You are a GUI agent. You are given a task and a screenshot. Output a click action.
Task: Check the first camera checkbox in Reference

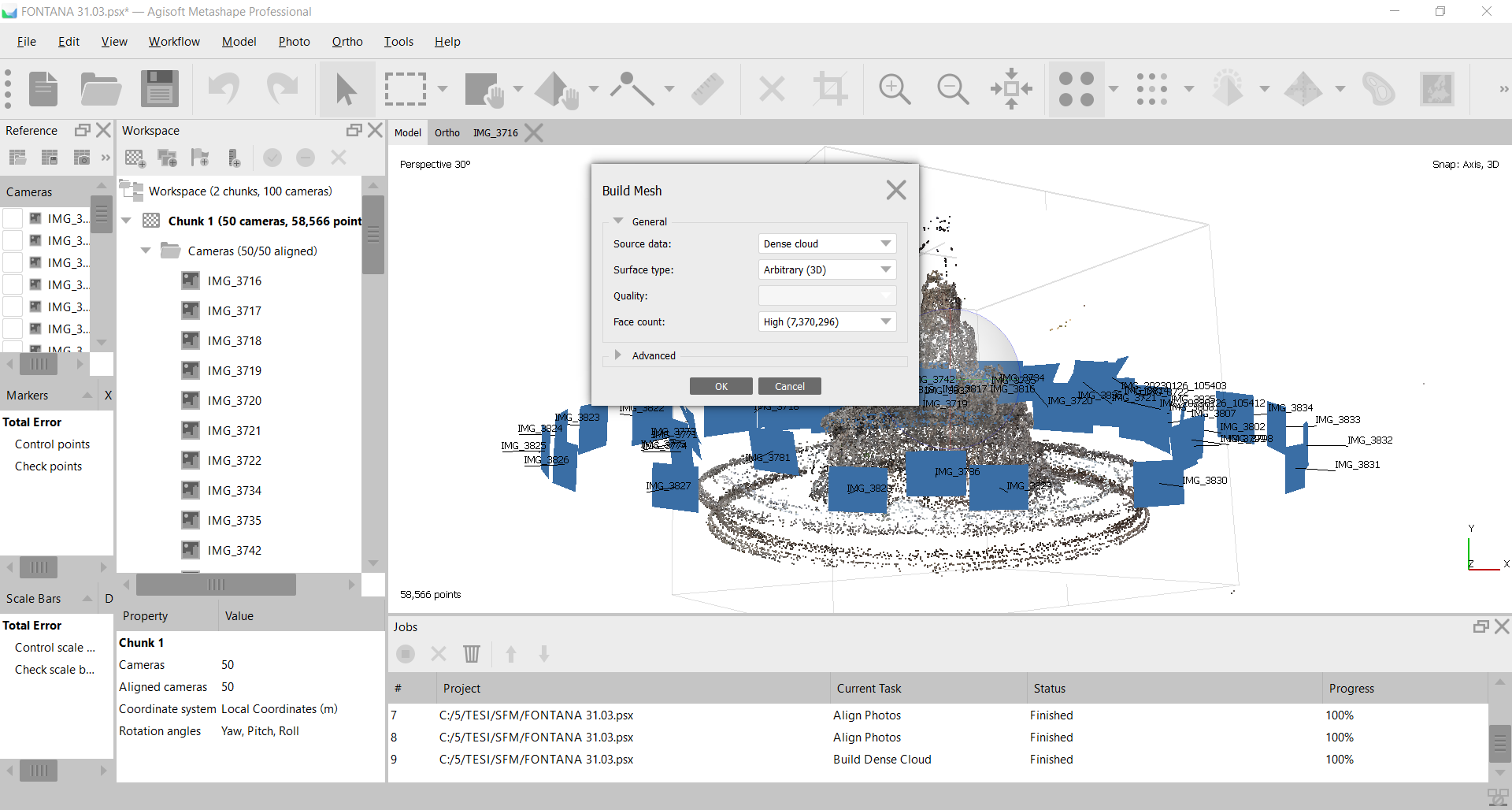click(x=13, y=218)
